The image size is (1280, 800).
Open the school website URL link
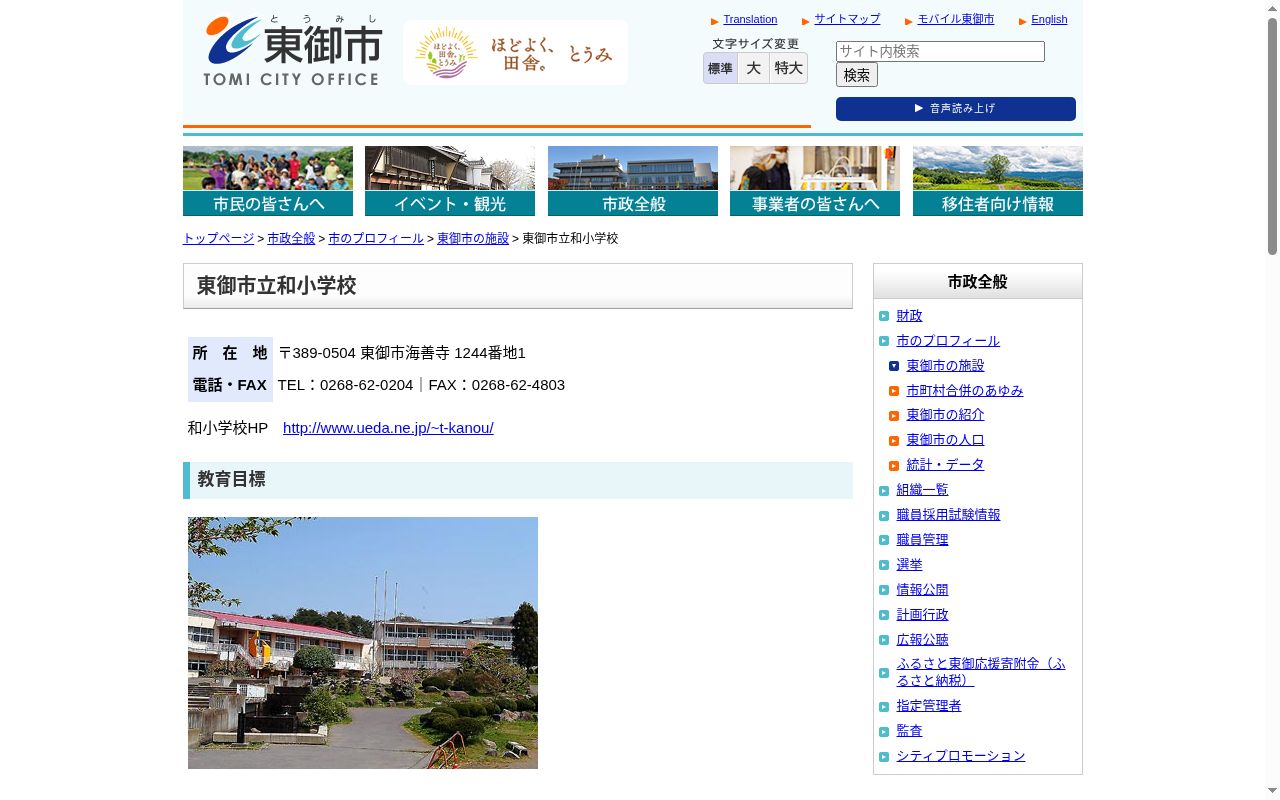(x=388, y=428)
